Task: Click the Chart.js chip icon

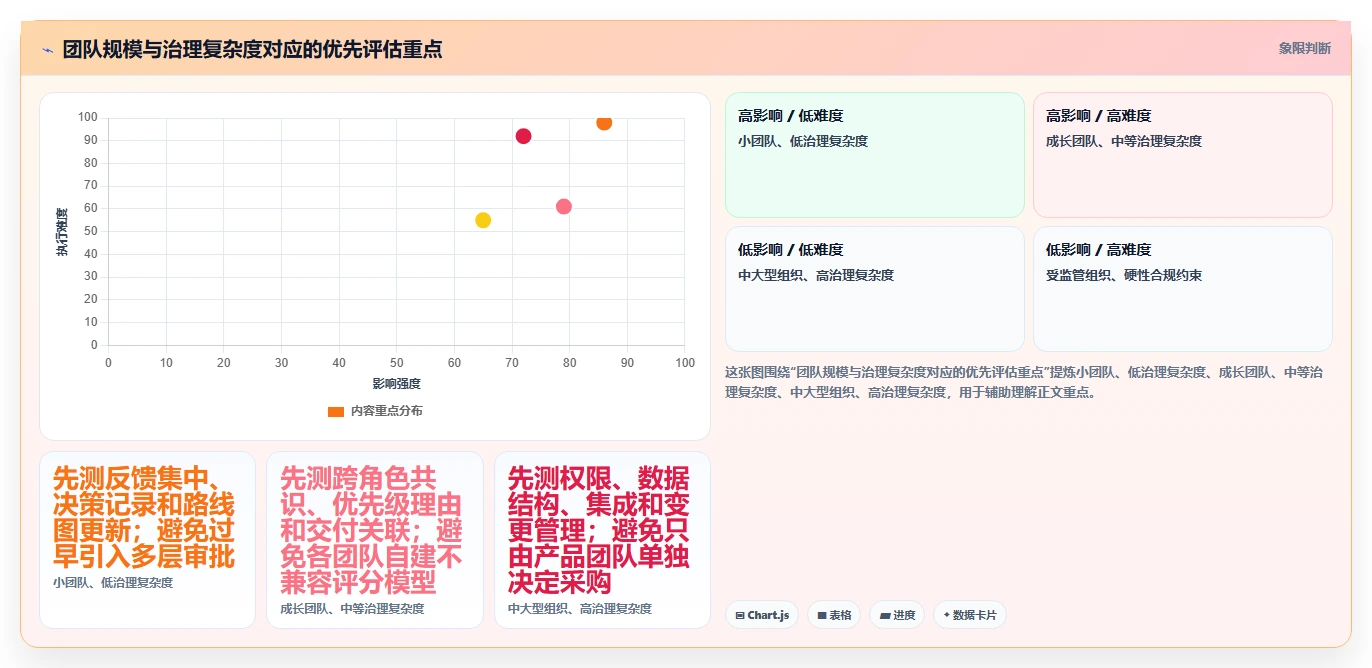Action: 739,615
